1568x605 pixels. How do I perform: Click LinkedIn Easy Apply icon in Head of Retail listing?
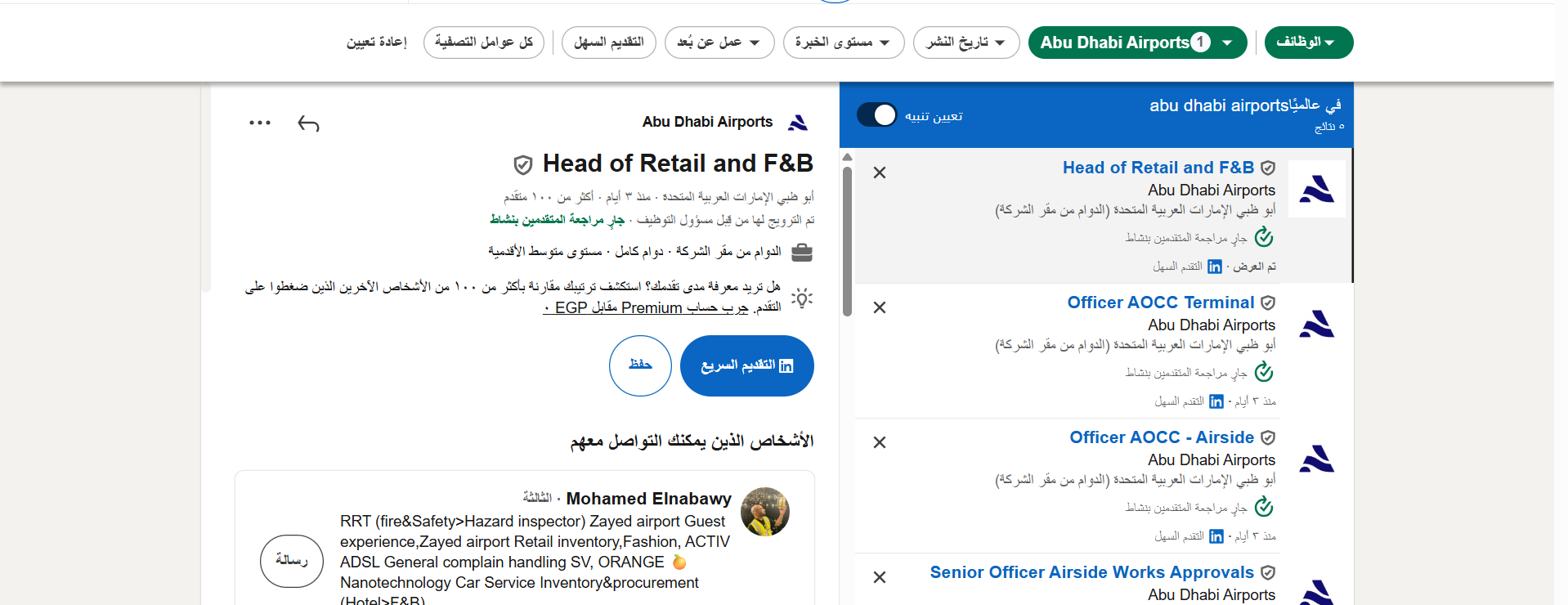point(1215,267)
